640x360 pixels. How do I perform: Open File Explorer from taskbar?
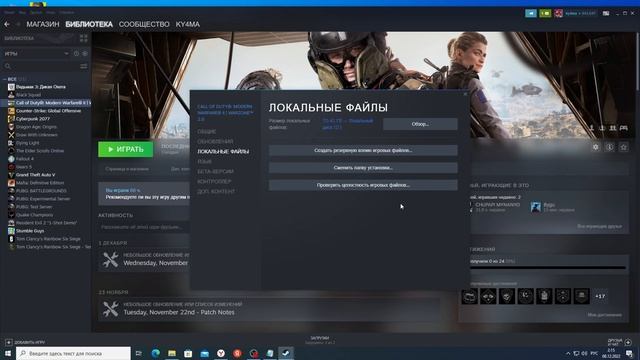point(172,353)
